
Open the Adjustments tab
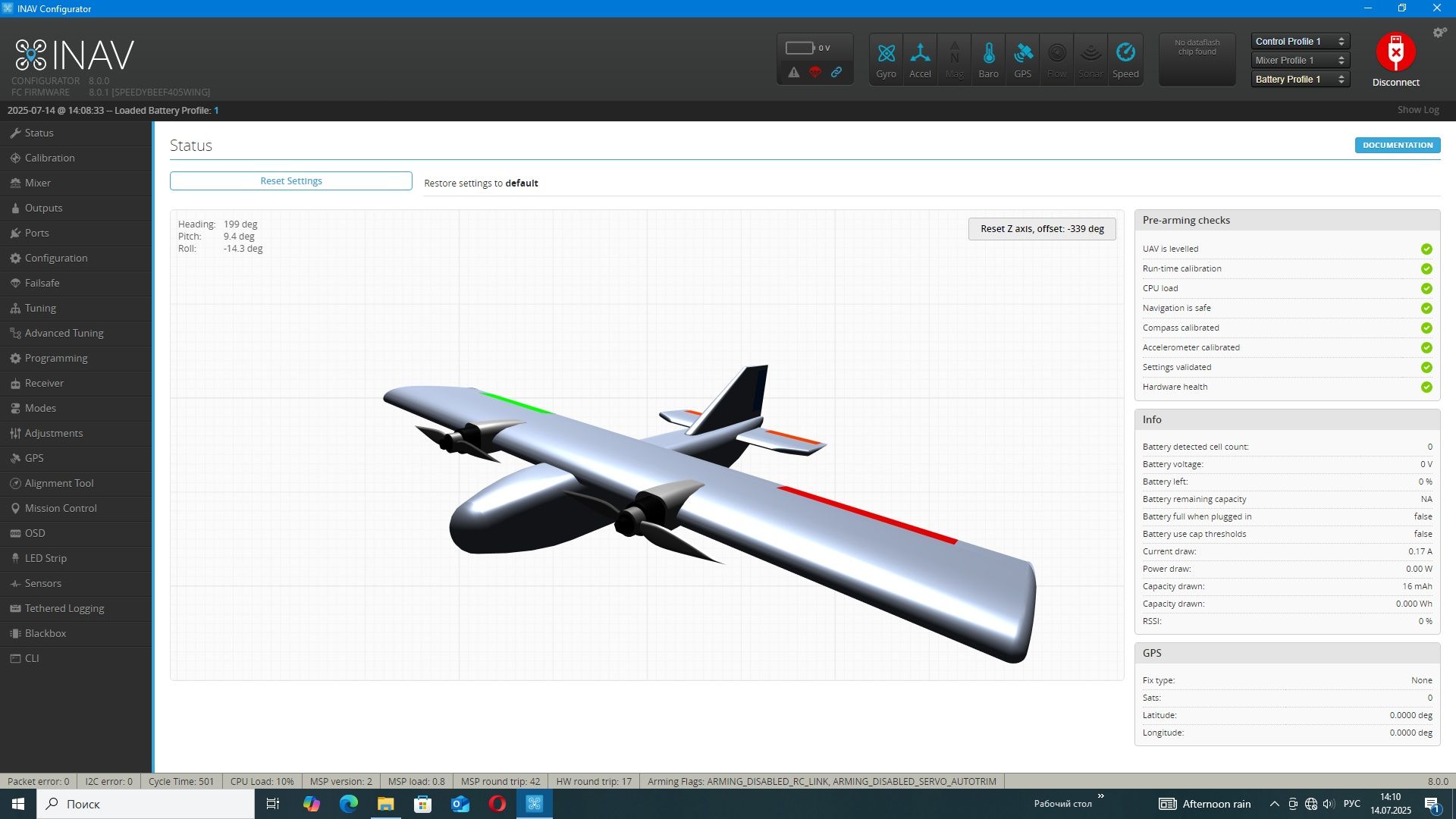(76, 433)
